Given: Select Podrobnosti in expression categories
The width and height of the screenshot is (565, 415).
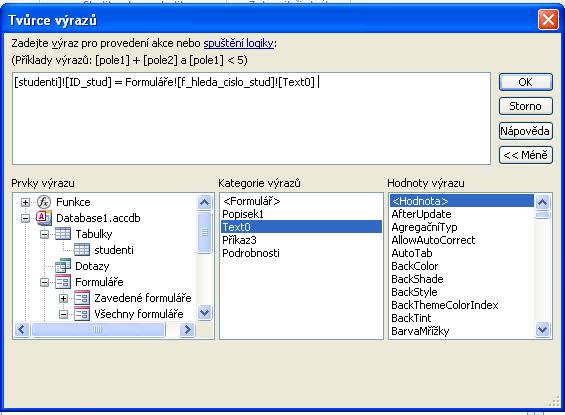Looking at the screenshot, I should click(x=251, y=253).
